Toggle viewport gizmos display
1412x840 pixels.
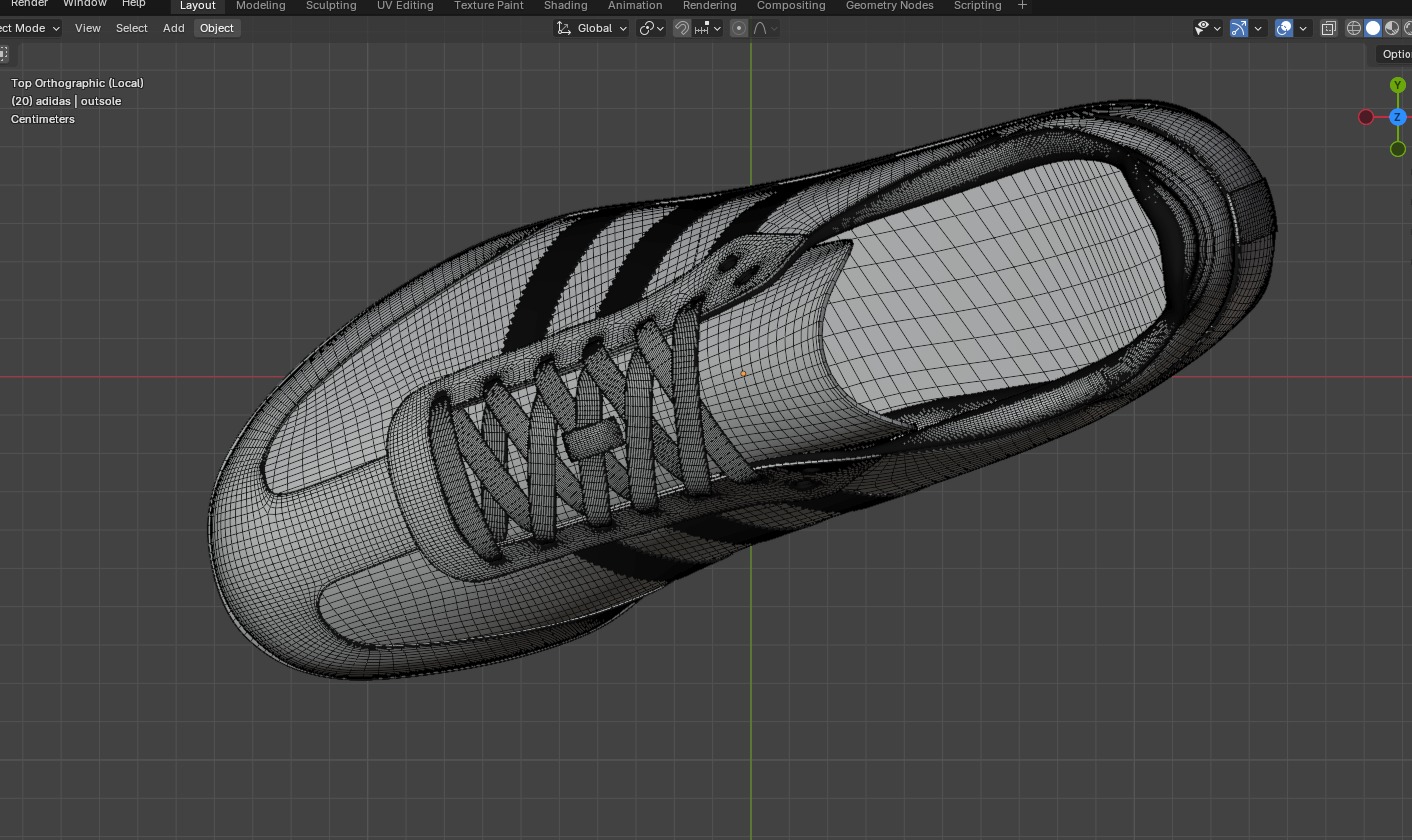click(x=1239, y=28)
